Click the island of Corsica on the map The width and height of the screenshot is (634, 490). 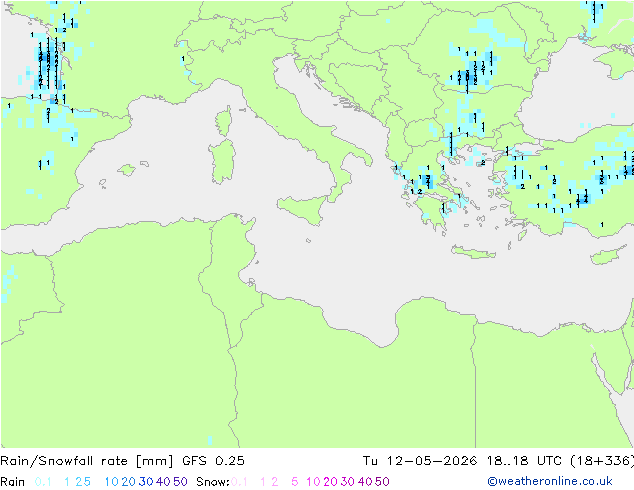click(x=225, y=120)
